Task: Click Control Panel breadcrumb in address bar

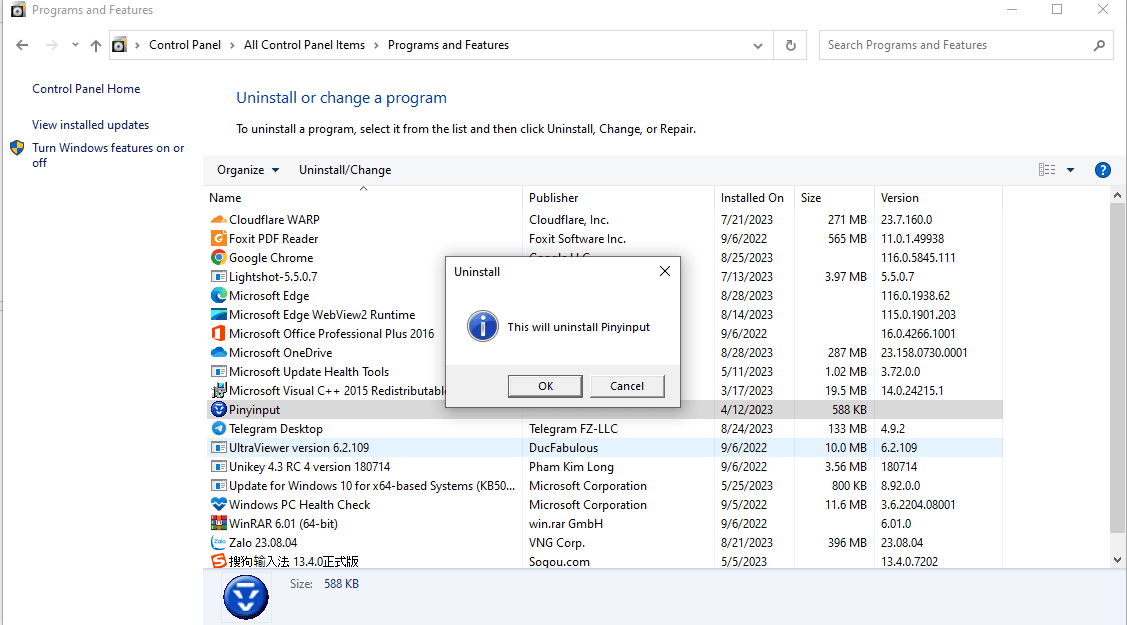Action: [x=185, y=45]
